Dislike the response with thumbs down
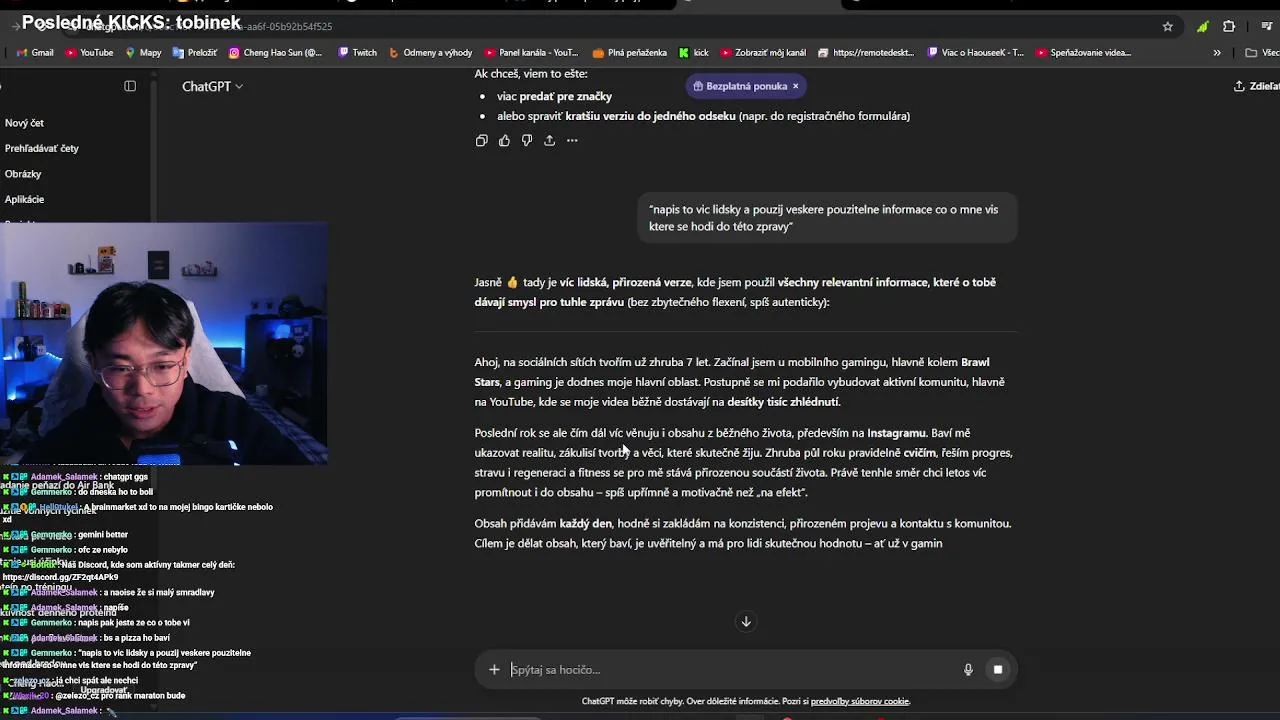The image size is (1280, 720). 527,141
